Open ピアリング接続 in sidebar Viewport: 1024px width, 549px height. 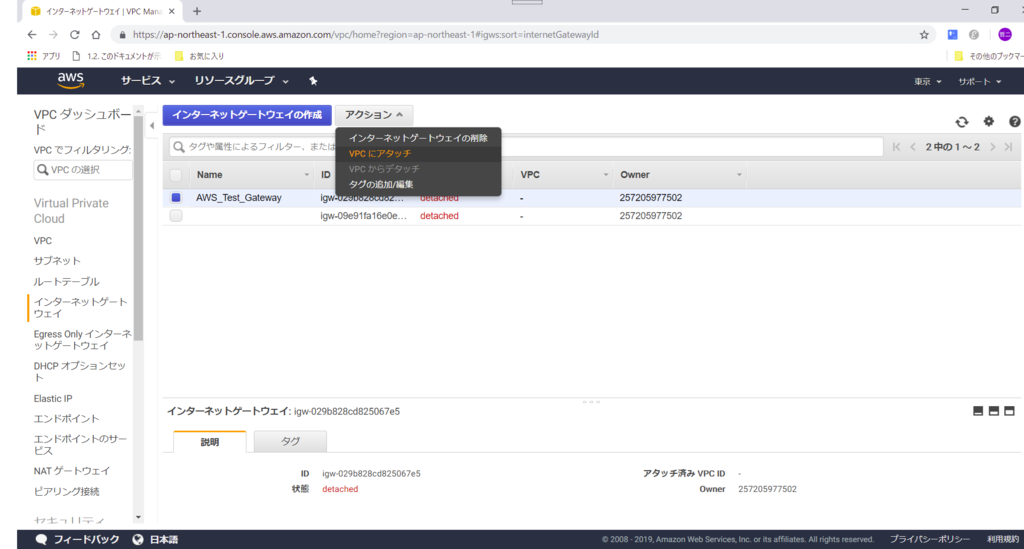pos(66,492)
